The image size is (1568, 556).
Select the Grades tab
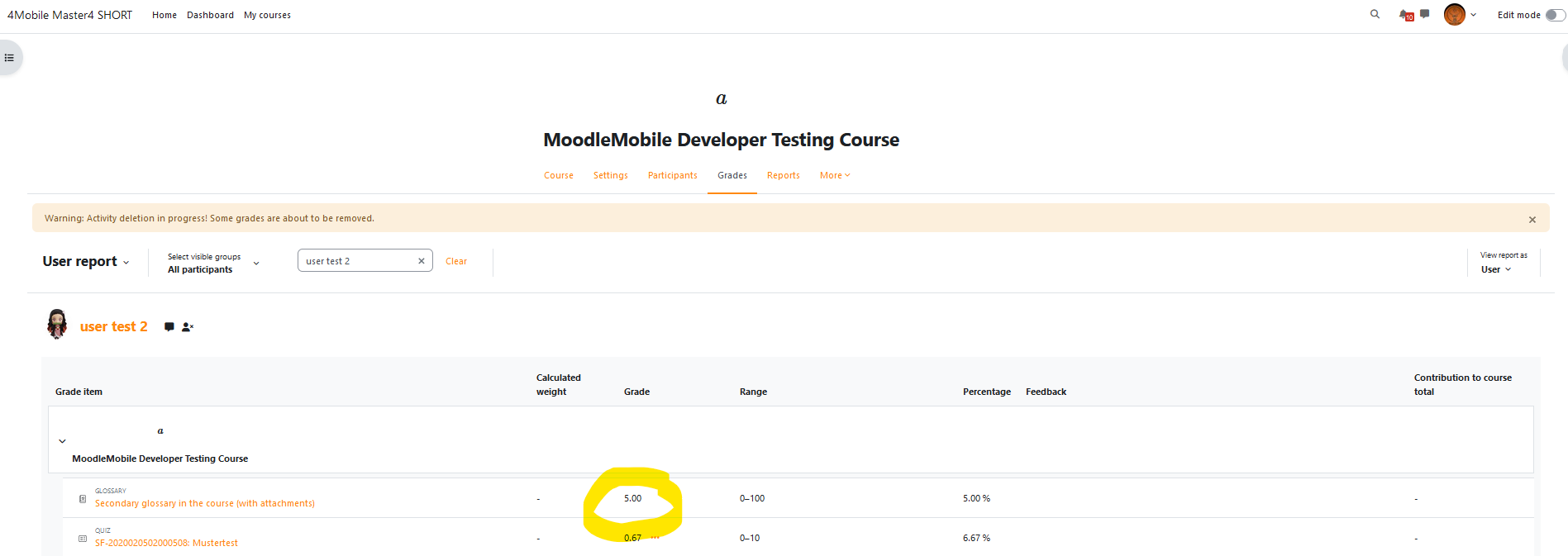[732, 175]
